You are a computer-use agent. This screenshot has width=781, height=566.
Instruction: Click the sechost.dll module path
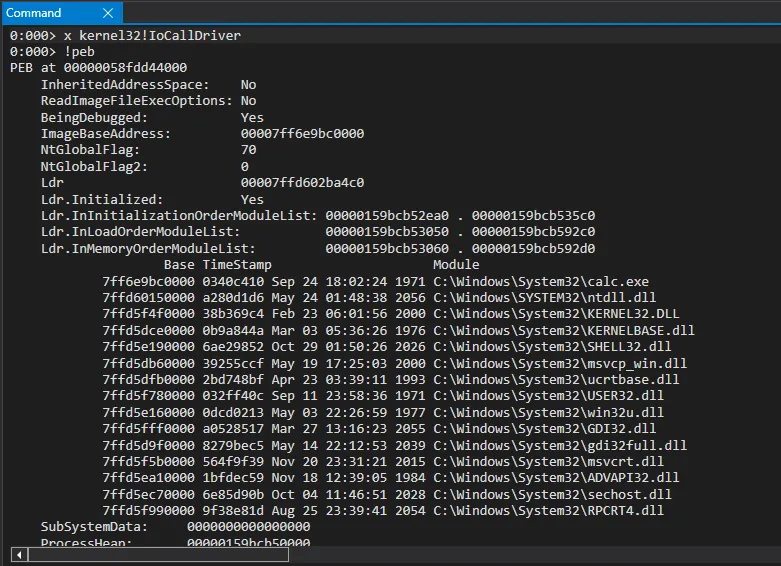(x=552, y=494)
